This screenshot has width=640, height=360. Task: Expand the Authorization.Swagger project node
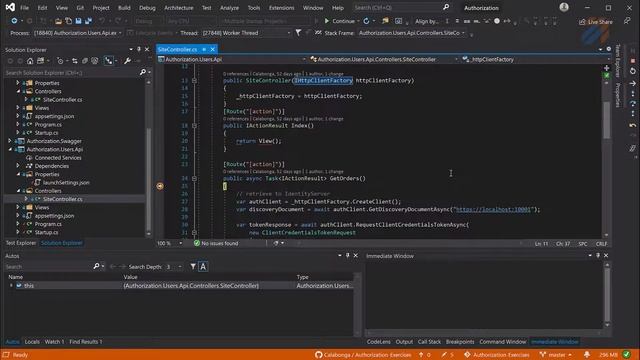(10, 141)
